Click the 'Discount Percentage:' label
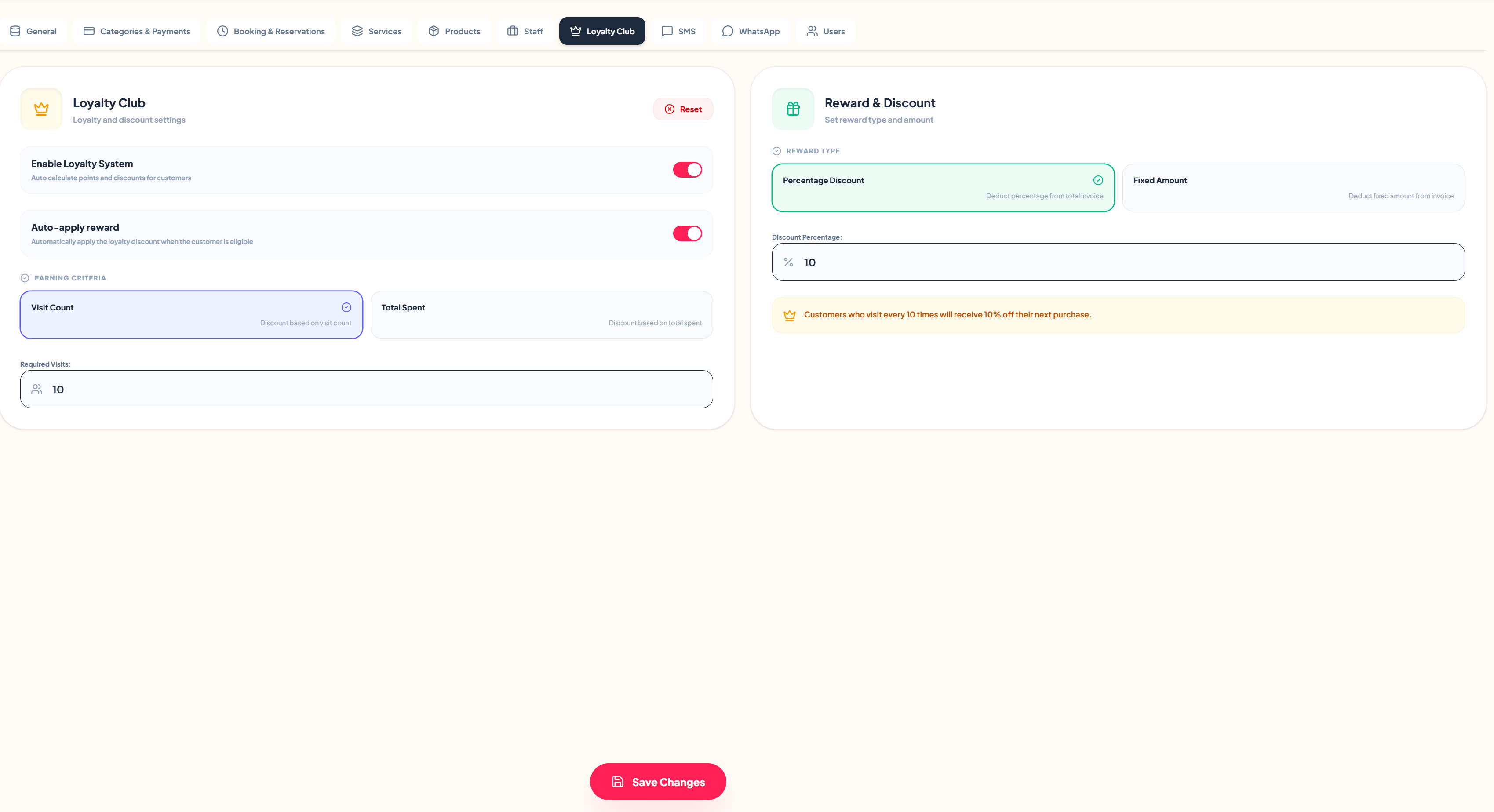Screen dimensions: 1494x812 [x=807, y=237]
